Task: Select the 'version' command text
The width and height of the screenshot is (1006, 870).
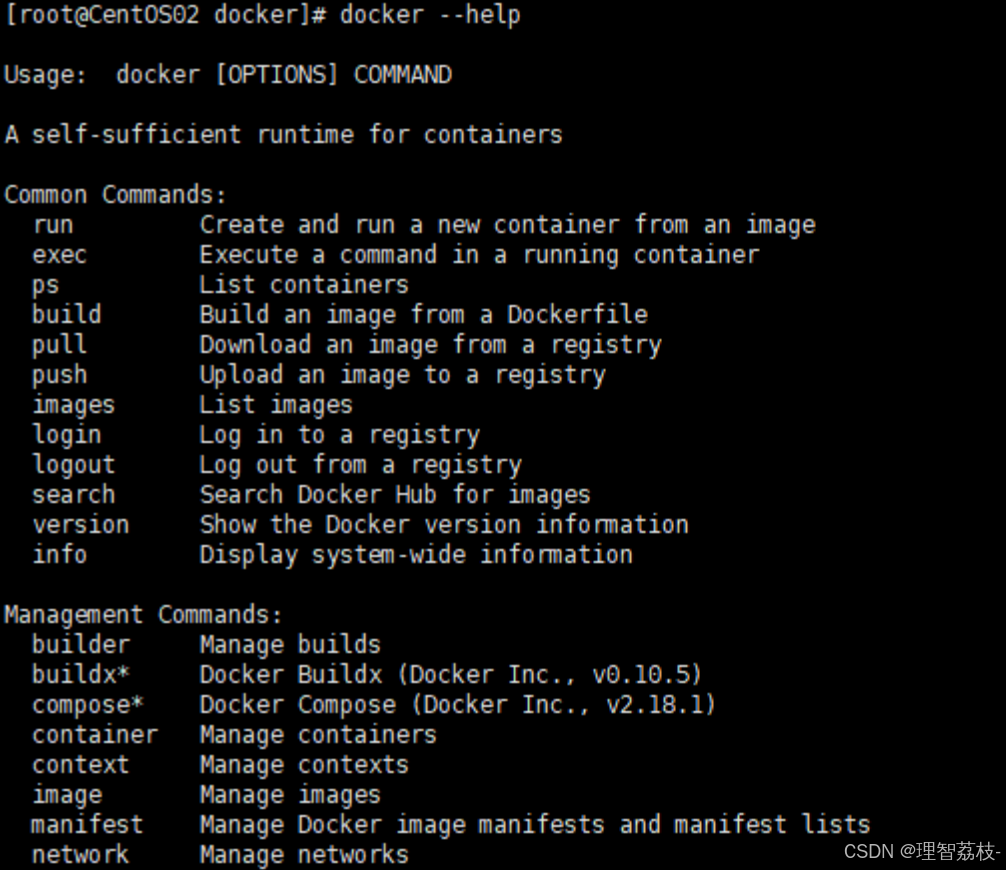Action: pyautogui.click(x=81, y=525)
